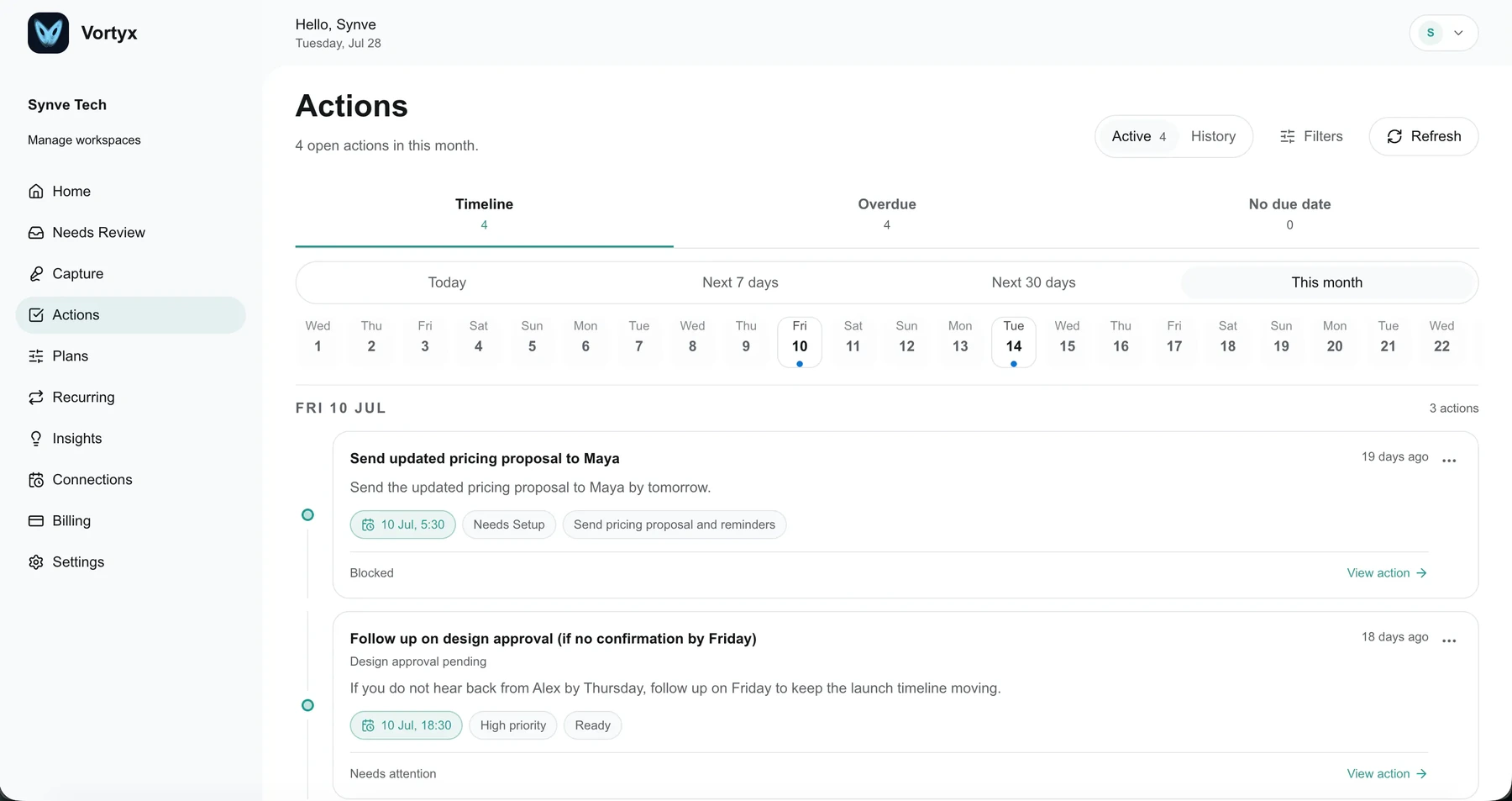The image size is (1512, 801).
Task: Click the Billing credit card icon
Action: (x=36, y=521)
